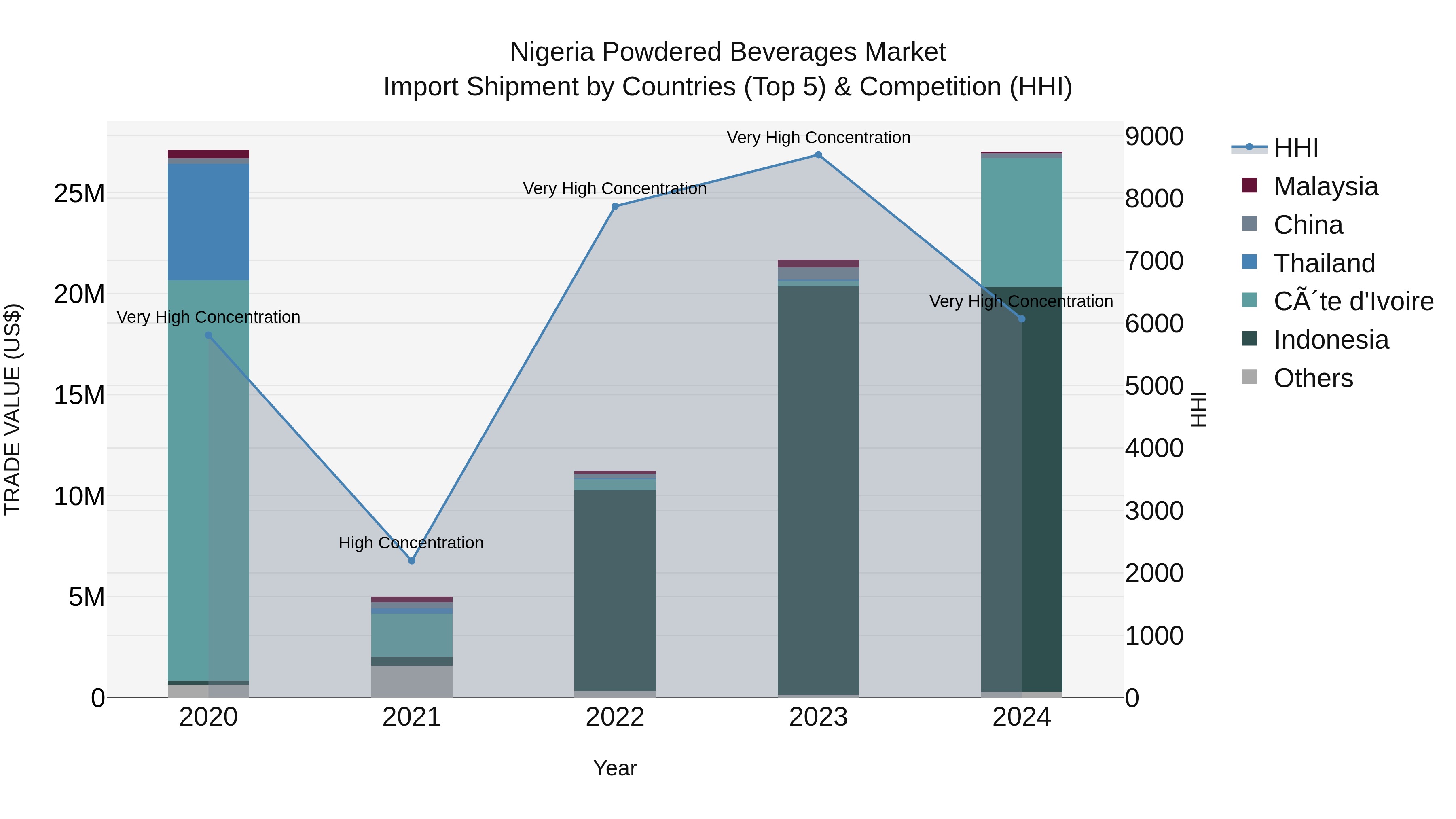Click the 'Year' x-axis title
This screenshot has height=819, width=1456.
coord(615,769)
